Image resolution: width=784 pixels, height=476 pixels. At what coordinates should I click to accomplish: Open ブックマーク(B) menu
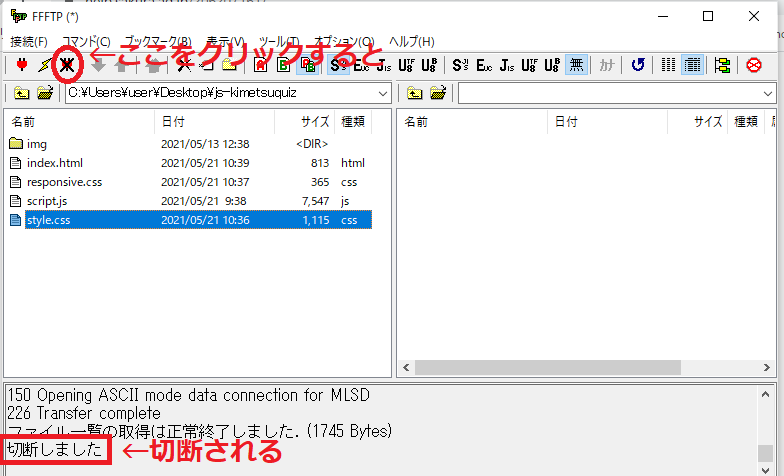pos(158,42)
